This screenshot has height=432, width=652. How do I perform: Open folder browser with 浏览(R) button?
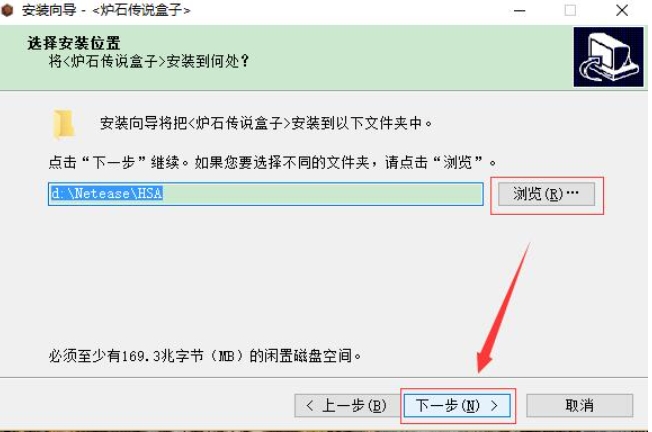point(546,194)
